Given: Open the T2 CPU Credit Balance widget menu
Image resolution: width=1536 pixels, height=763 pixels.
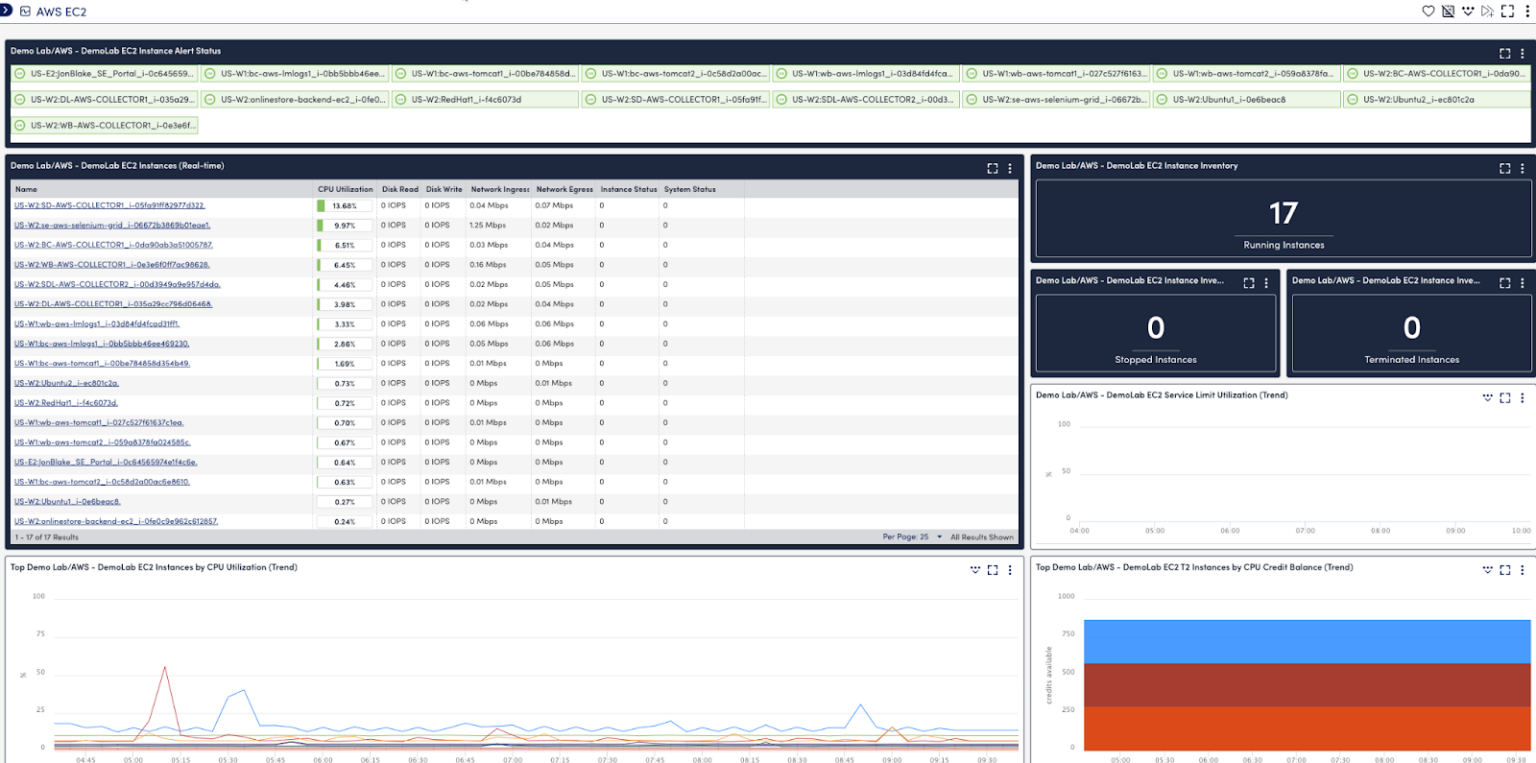Looking at the screenshot, I should tap(1522, 570).
